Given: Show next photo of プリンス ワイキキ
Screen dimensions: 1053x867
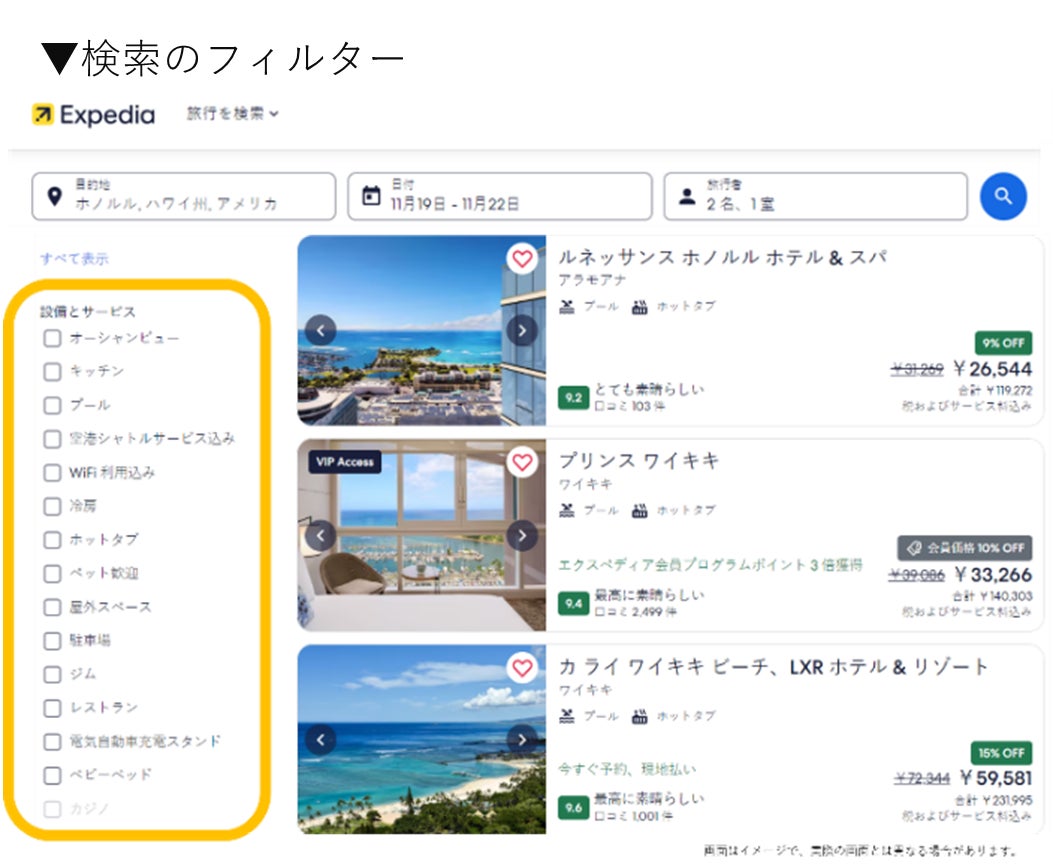Looking at the screenshot, I should (522, 535).
